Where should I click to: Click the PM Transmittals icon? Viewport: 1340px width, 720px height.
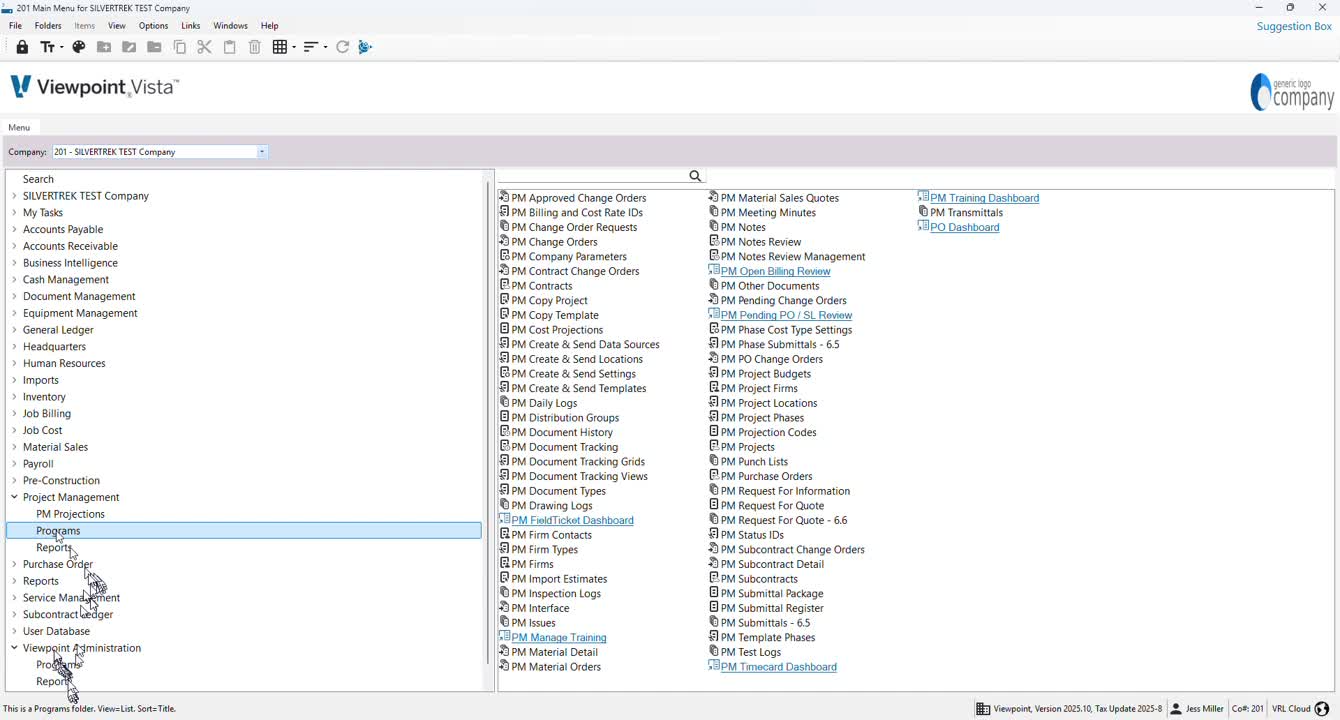[x=923, y=212]
